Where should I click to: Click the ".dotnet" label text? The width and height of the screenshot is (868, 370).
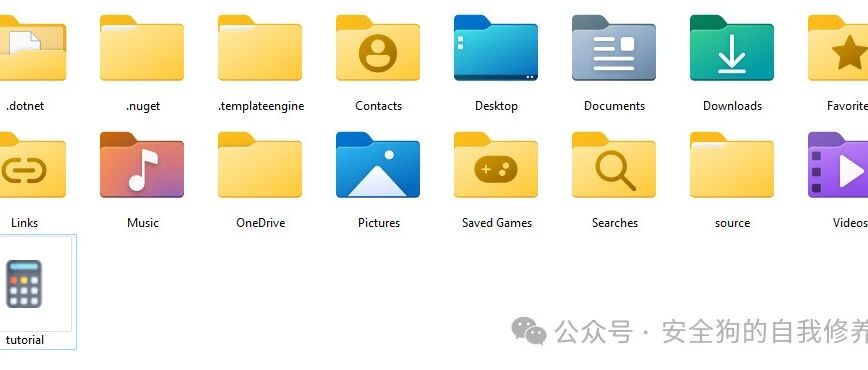pos(25,106)
